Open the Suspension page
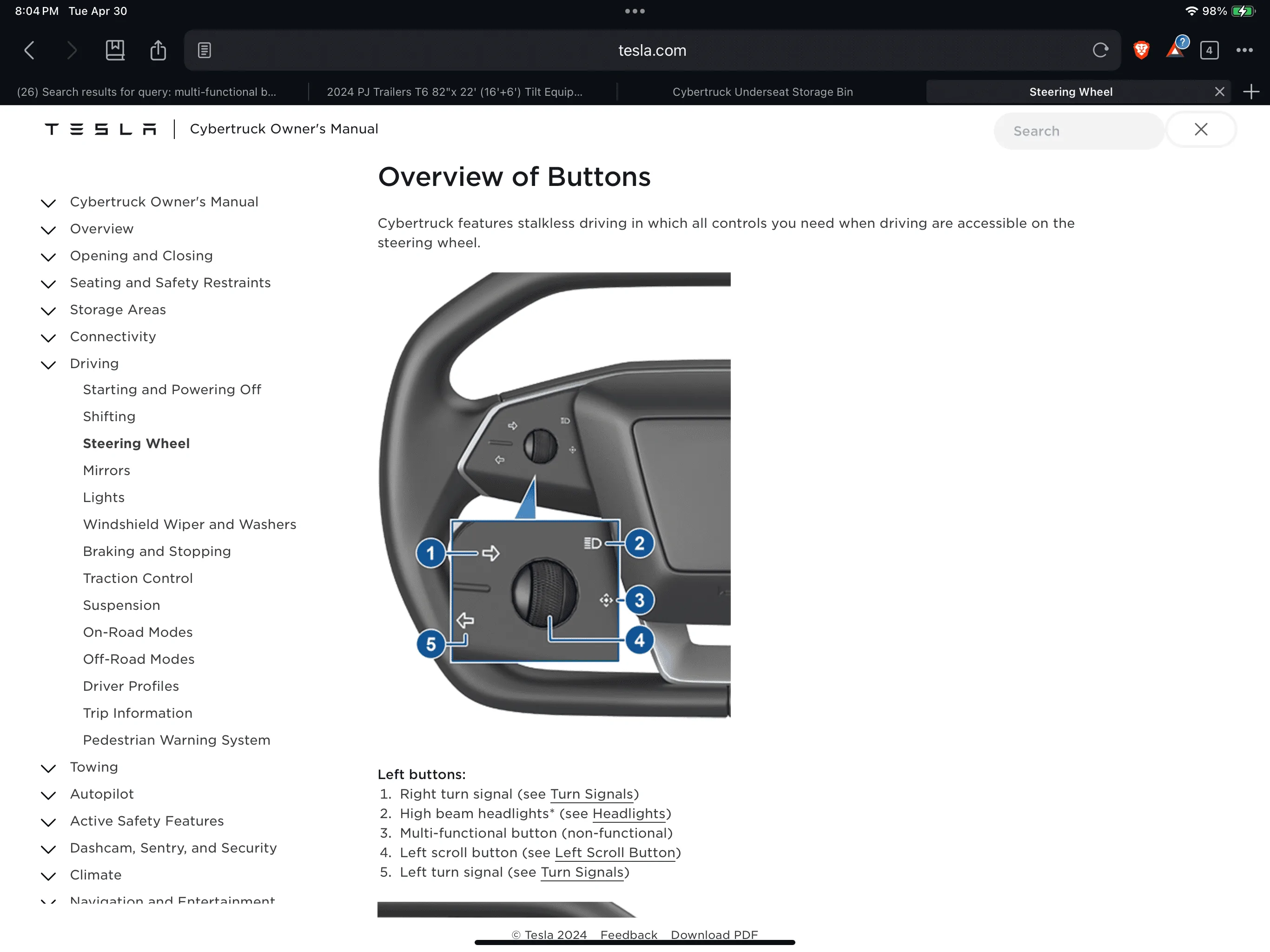 tap(121, 605)
